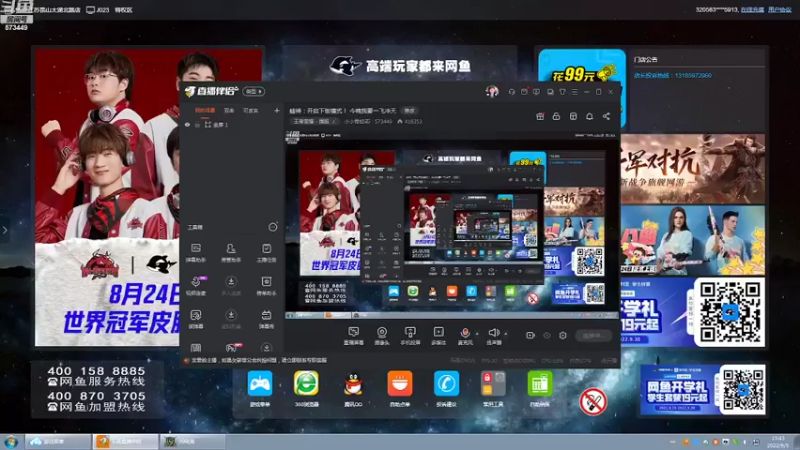Click the first tool in third toolbox row
Viewport: 800px width, 450px height.
click(x=196, y=319)
